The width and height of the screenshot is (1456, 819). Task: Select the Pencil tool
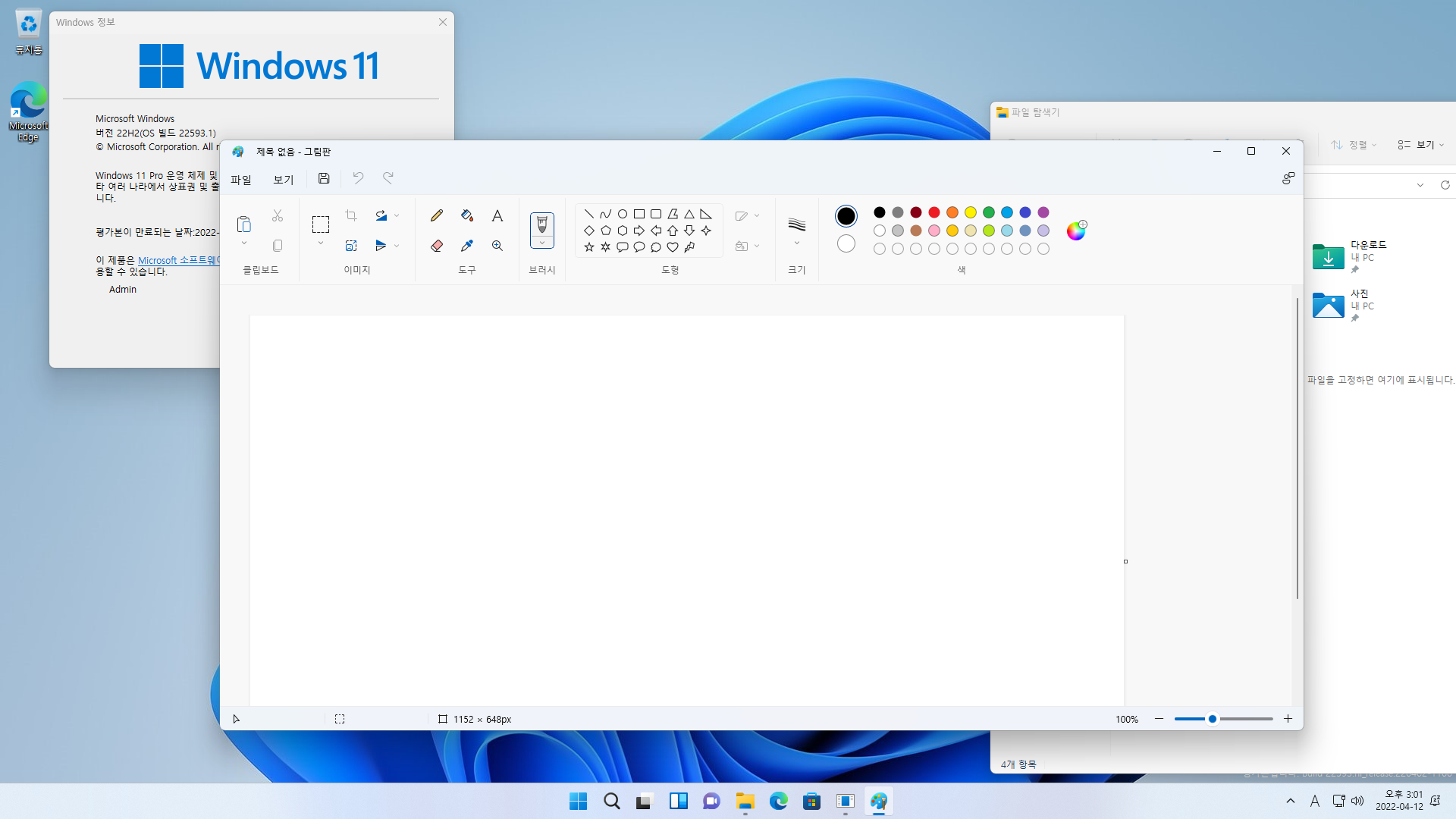coord(437,216)
